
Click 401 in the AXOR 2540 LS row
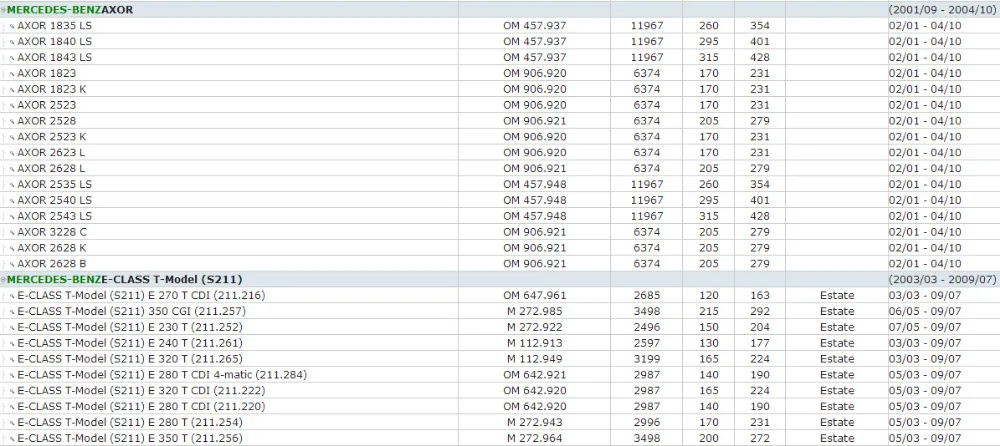(760, 200)
